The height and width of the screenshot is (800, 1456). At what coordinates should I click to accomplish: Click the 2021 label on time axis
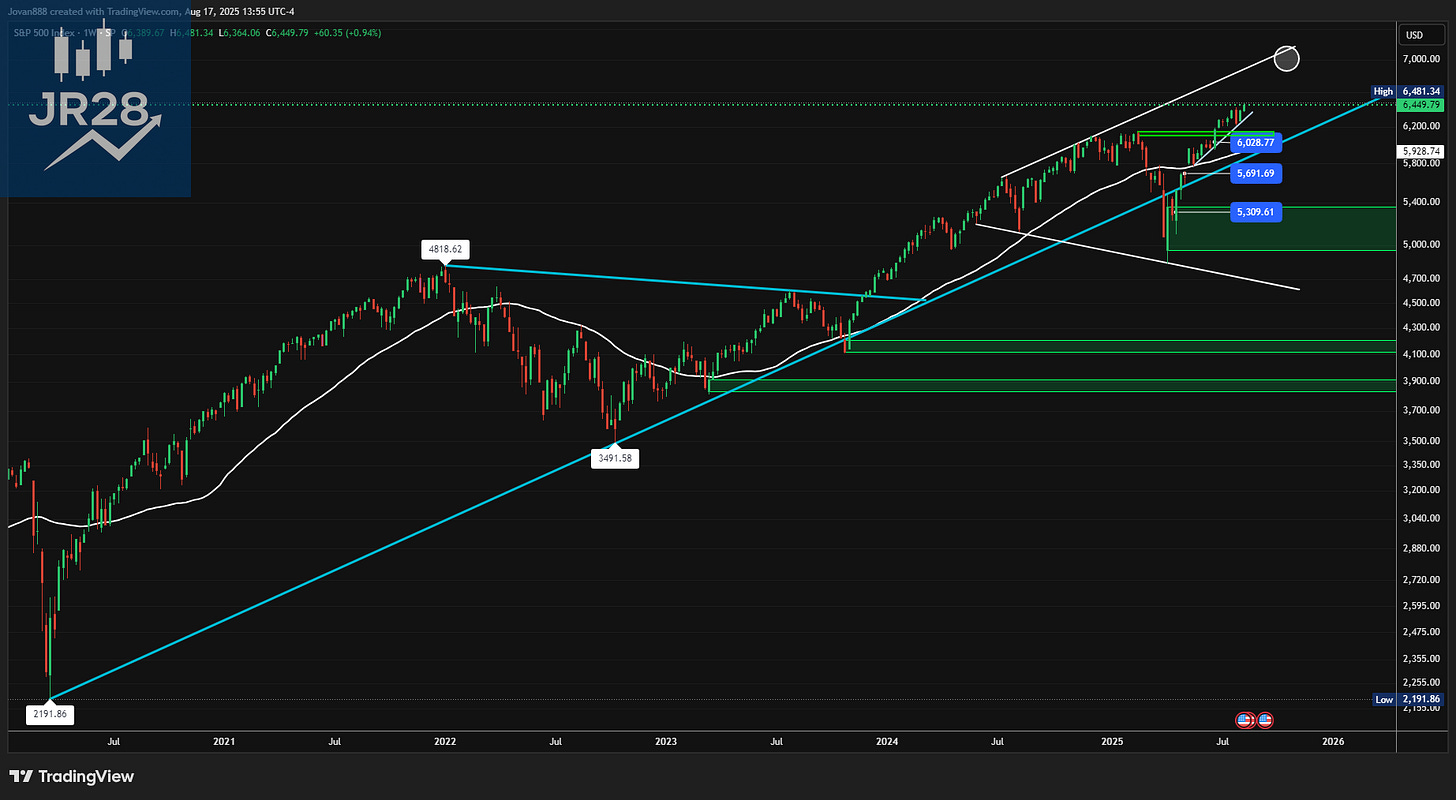[224, 741]
